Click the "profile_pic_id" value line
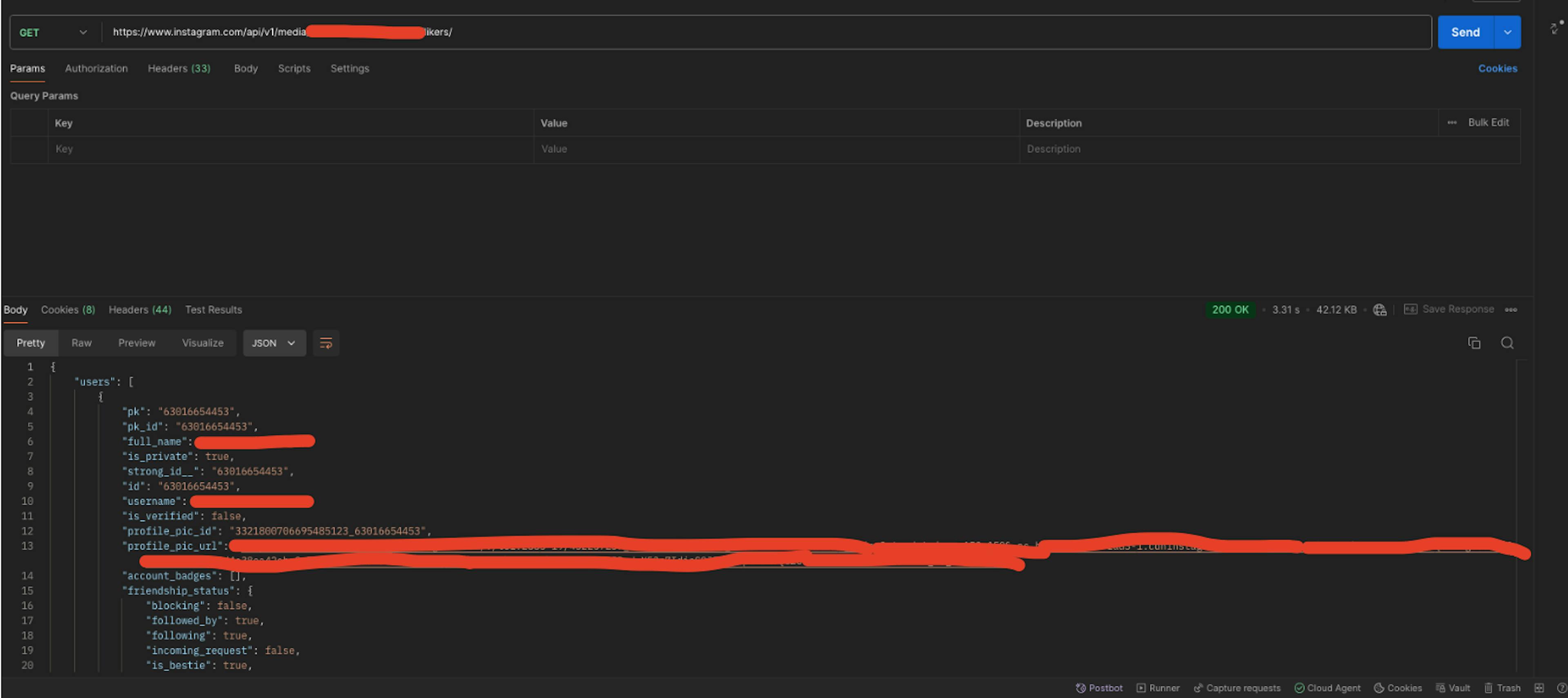 (276, 531)
